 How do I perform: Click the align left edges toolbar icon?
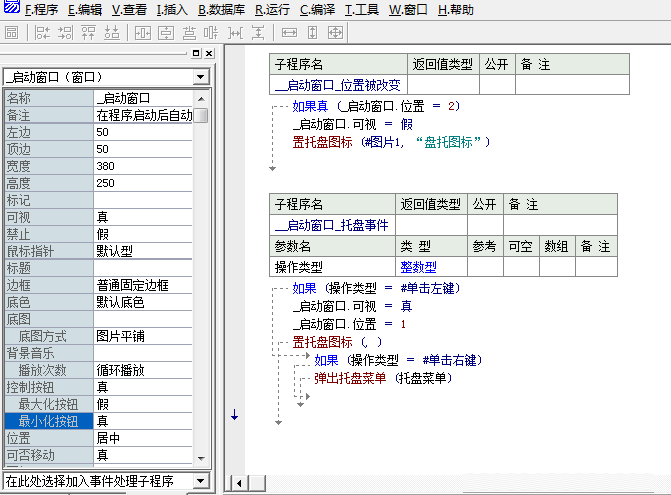point(43,33)
